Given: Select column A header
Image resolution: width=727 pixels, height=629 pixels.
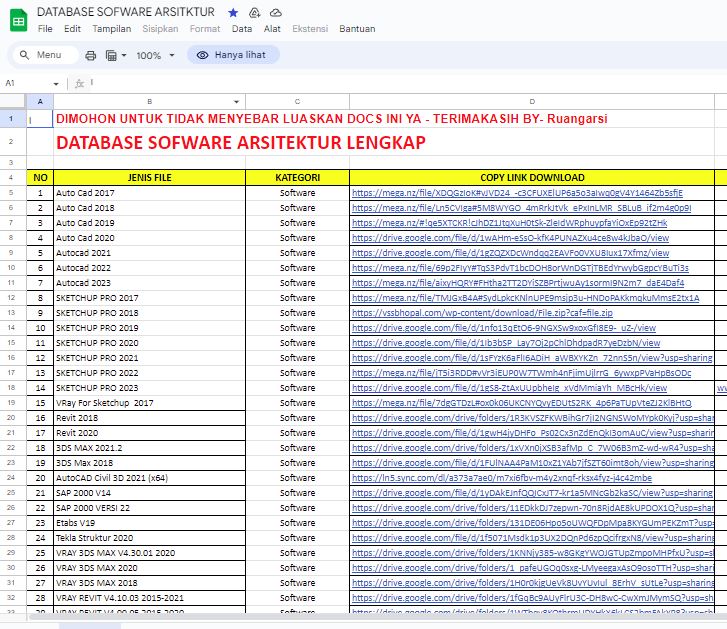Looking at the screenshot, I should (40, 102).
